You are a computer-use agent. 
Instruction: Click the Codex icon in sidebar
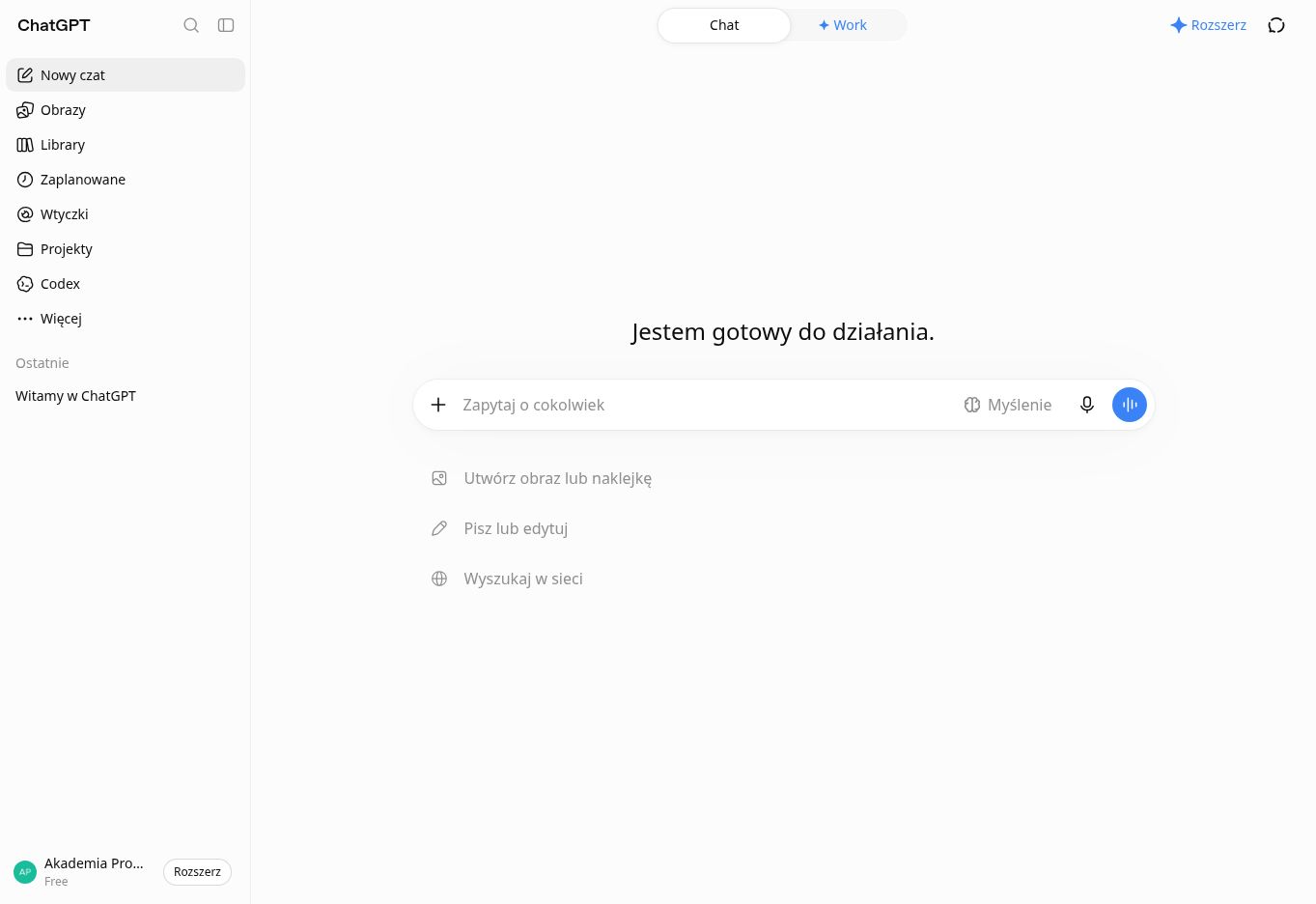click(25, 284)
